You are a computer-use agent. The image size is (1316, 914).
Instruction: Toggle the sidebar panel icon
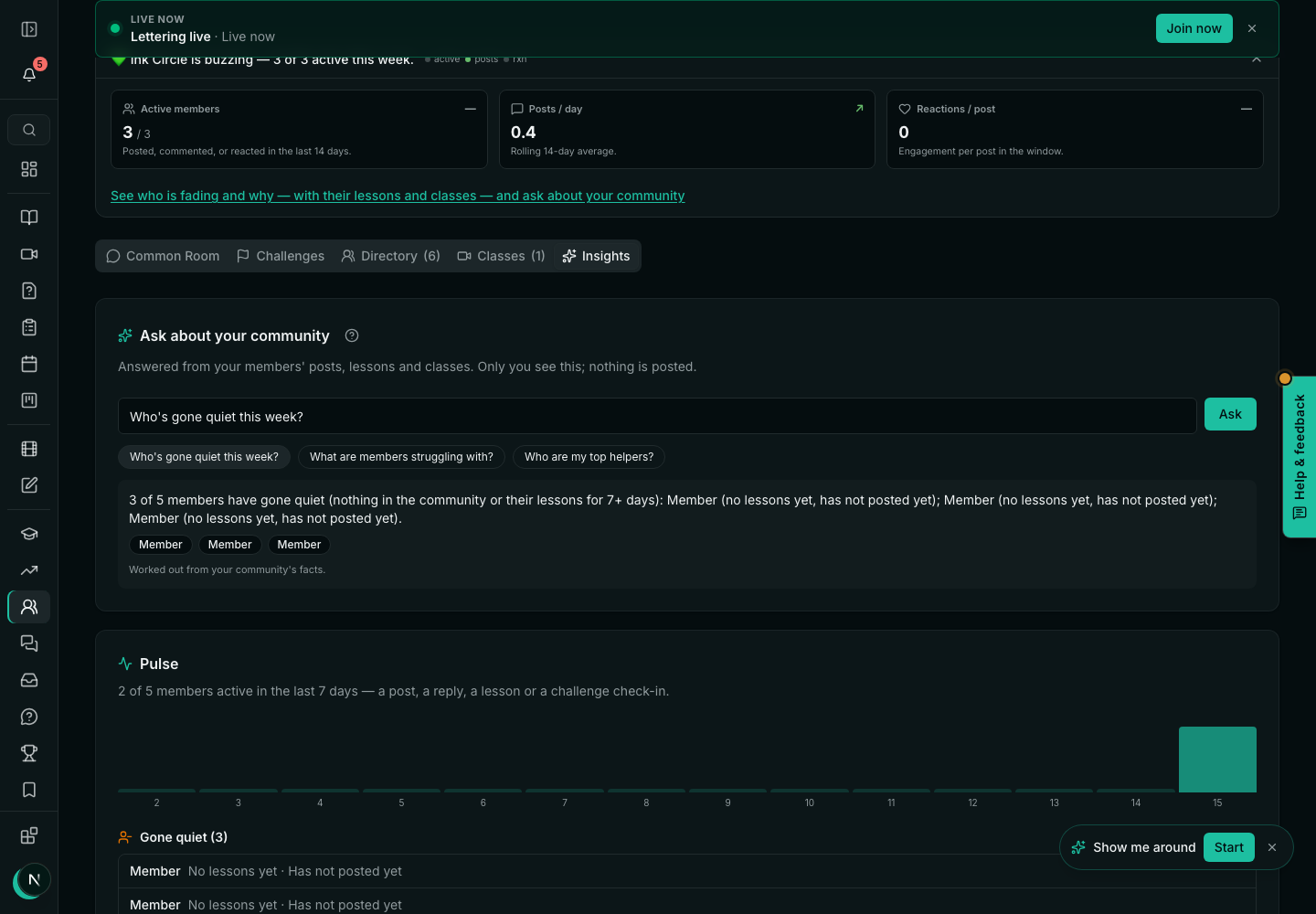29,29
